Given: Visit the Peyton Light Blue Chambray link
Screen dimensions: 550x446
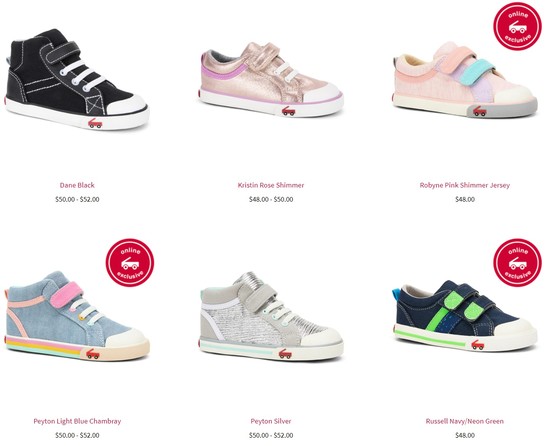Looking at the screenshot, I should (x=77, y=421).
